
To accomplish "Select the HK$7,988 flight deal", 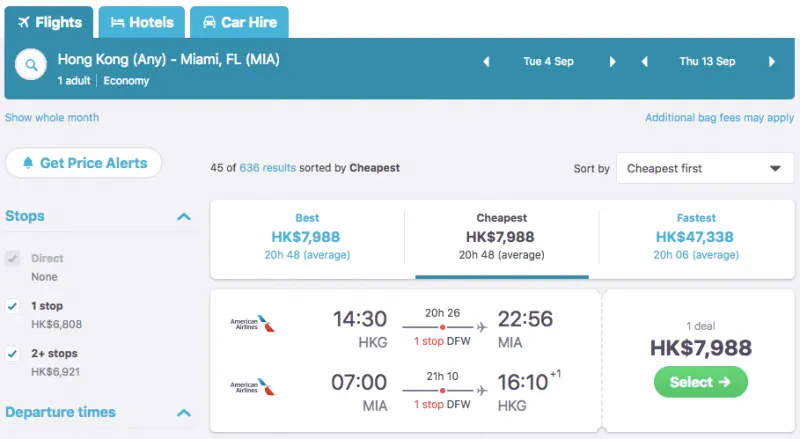I will pyautogui.click(x=701, y=382).
